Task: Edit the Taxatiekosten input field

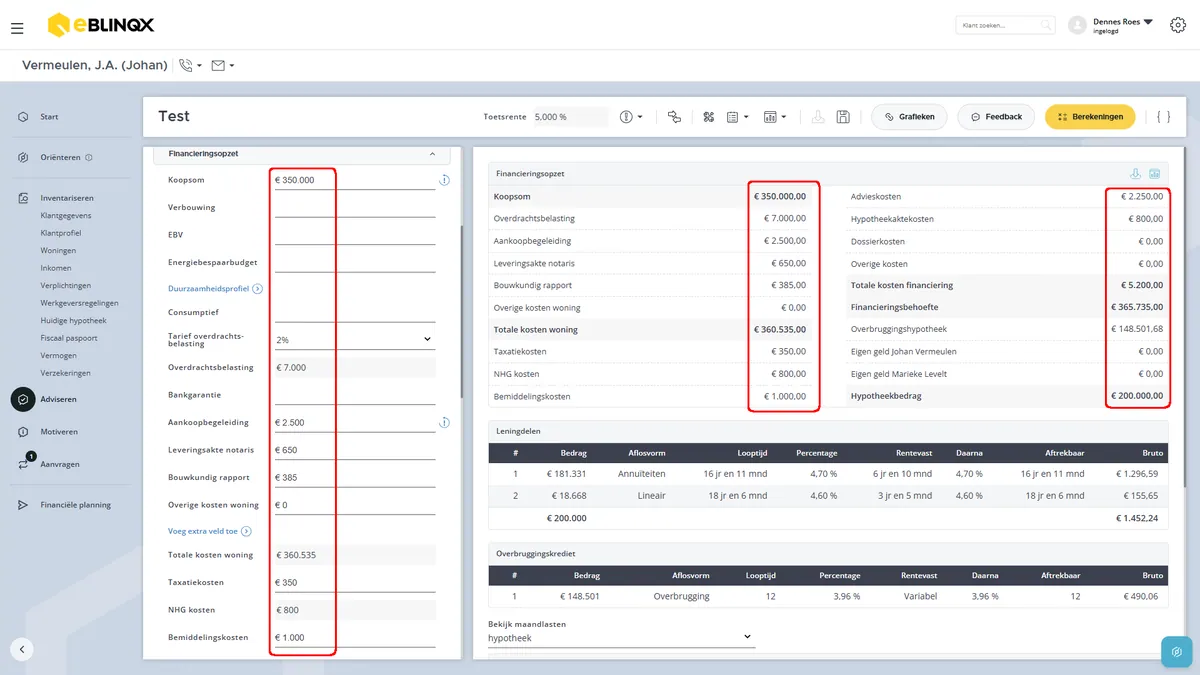Action: 355,582
